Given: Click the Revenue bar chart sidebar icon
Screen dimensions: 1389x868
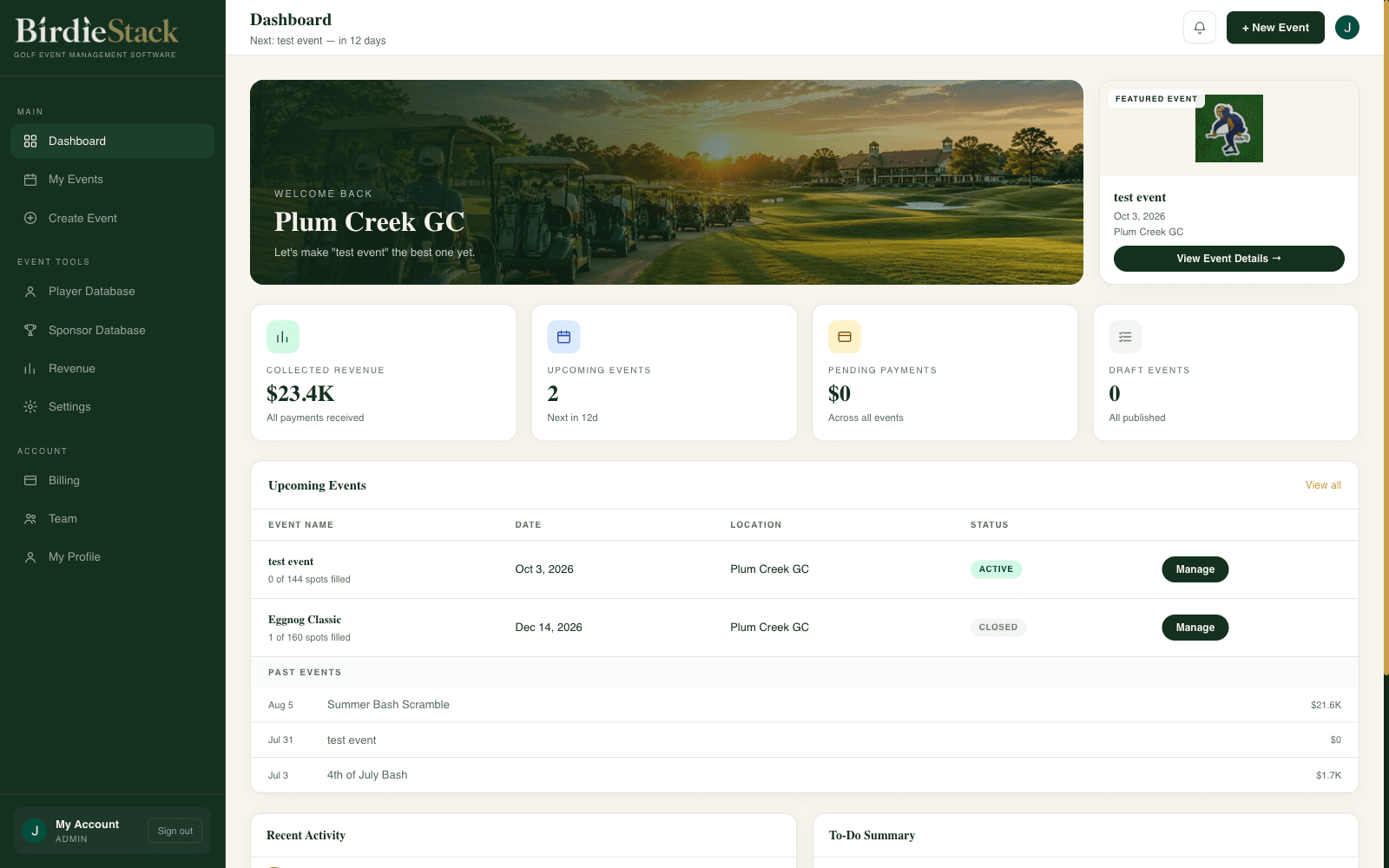Looking at the screenshot, I should (x=30, y=368).
